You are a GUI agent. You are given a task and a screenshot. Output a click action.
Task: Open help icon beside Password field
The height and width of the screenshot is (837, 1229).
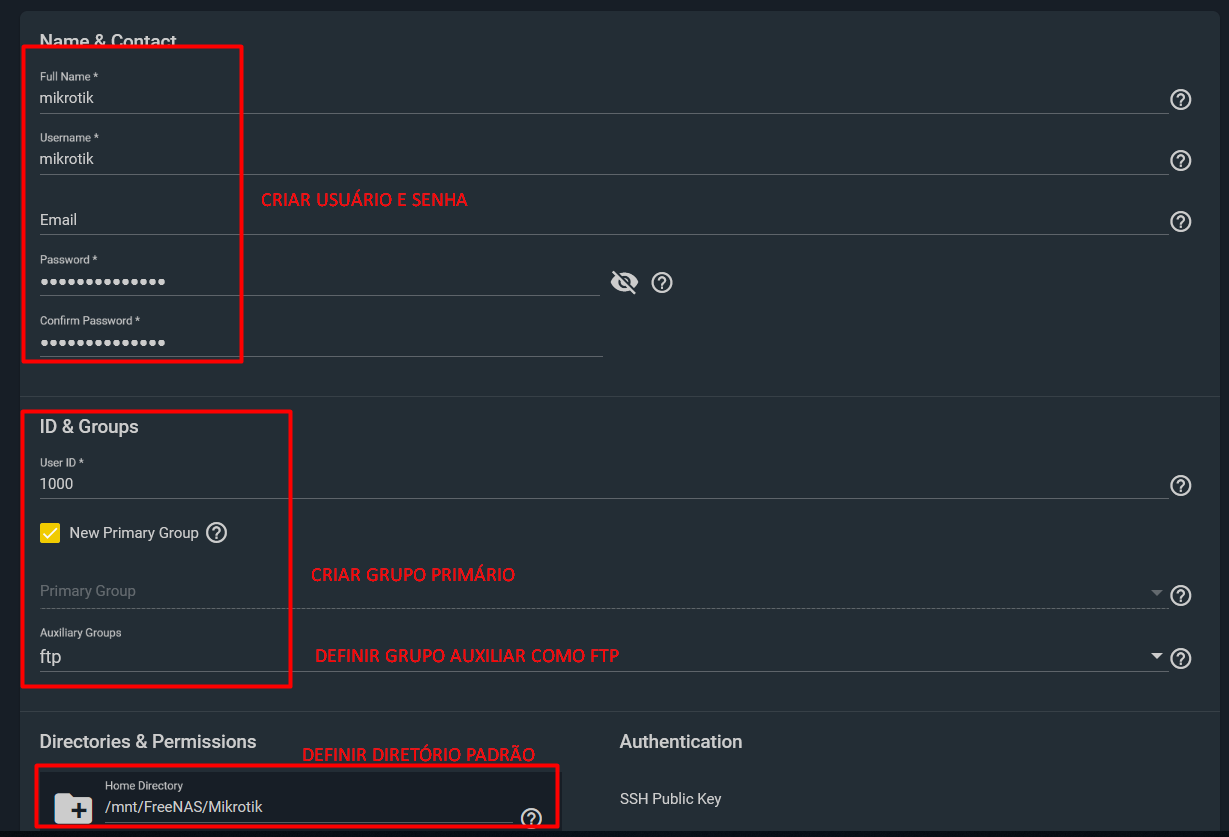point(661,282)
